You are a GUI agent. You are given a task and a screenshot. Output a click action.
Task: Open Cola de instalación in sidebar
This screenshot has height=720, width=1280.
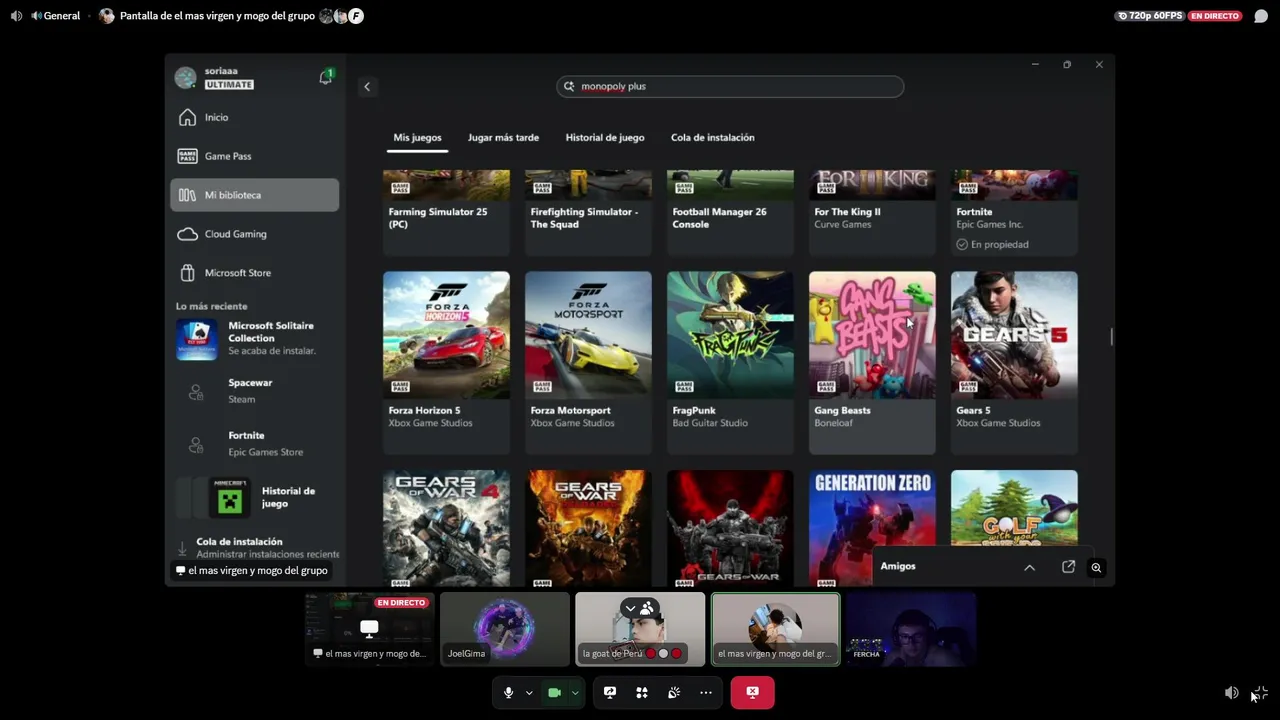click(x=256, y=548)
